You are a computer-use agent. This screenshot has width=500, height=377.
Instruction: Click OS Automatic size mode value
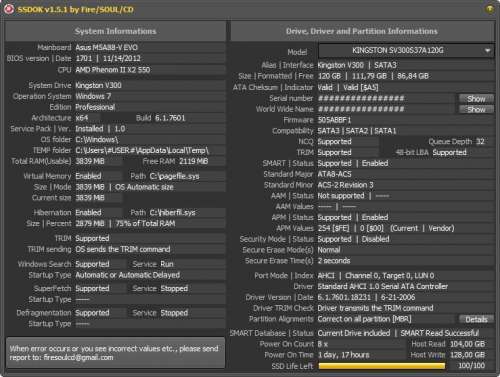(x=144, y=187)
